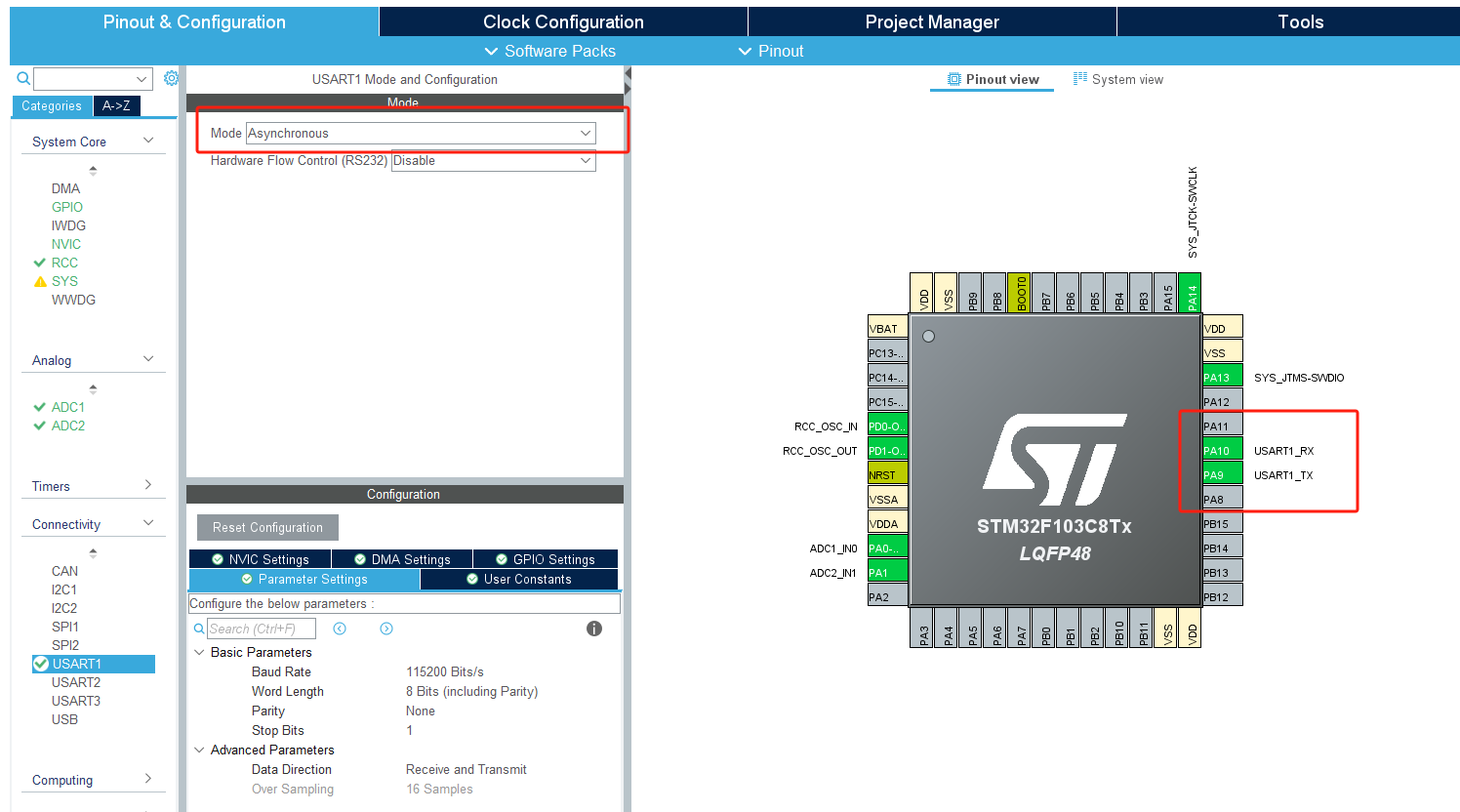Click the Reset Configuration button
Screen dimensions: 1460x812
[267, 527]
